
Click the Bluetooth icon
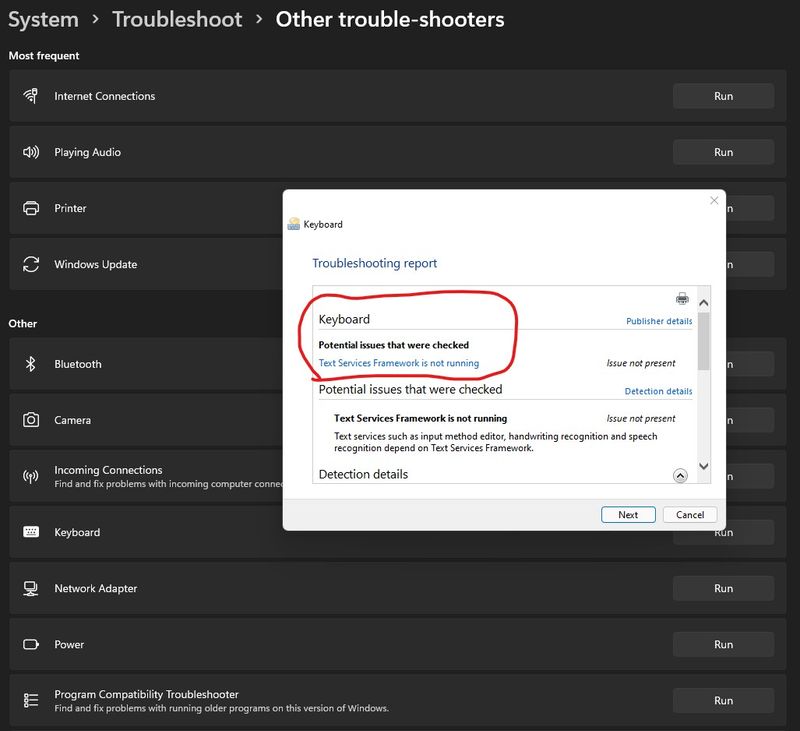click(x=31, y=364)
